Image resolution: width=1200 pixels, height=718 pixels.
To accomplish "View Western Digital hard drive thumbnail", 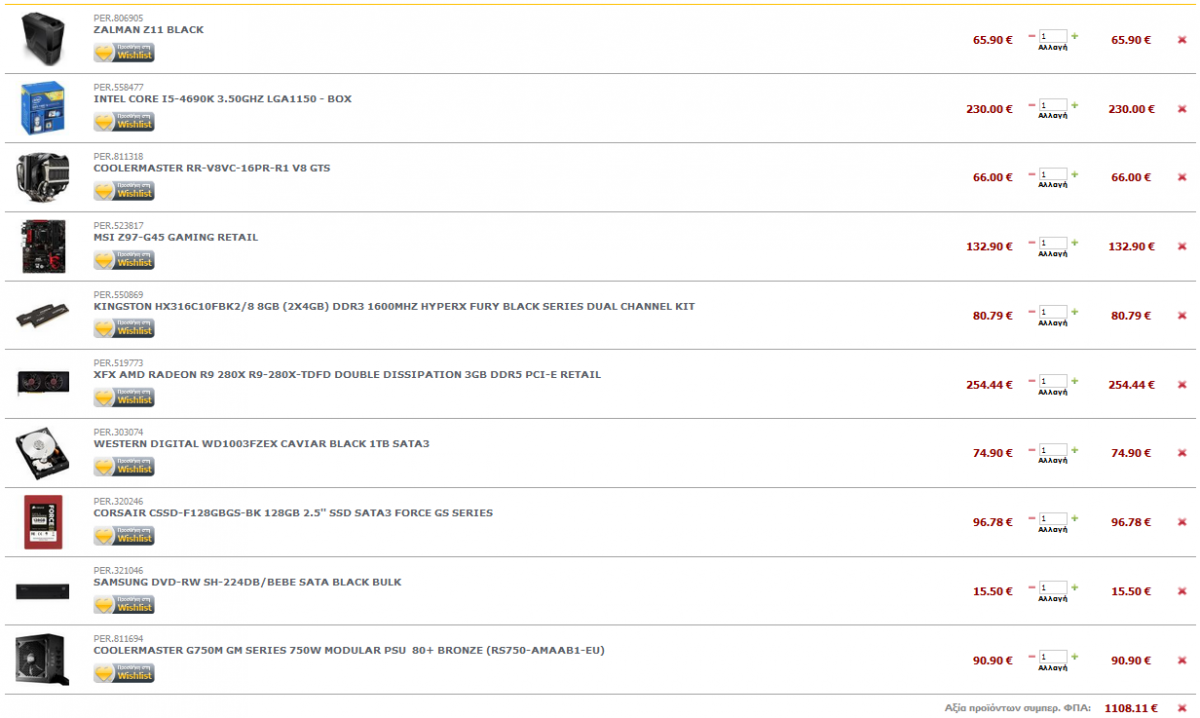I will click(x=43, y=453).
